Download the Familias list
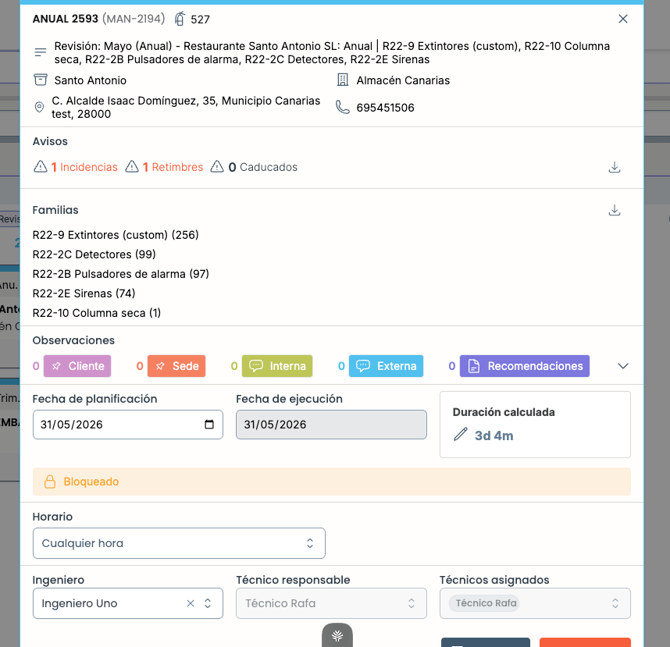670x647 pixels. (x=614, y=210)
